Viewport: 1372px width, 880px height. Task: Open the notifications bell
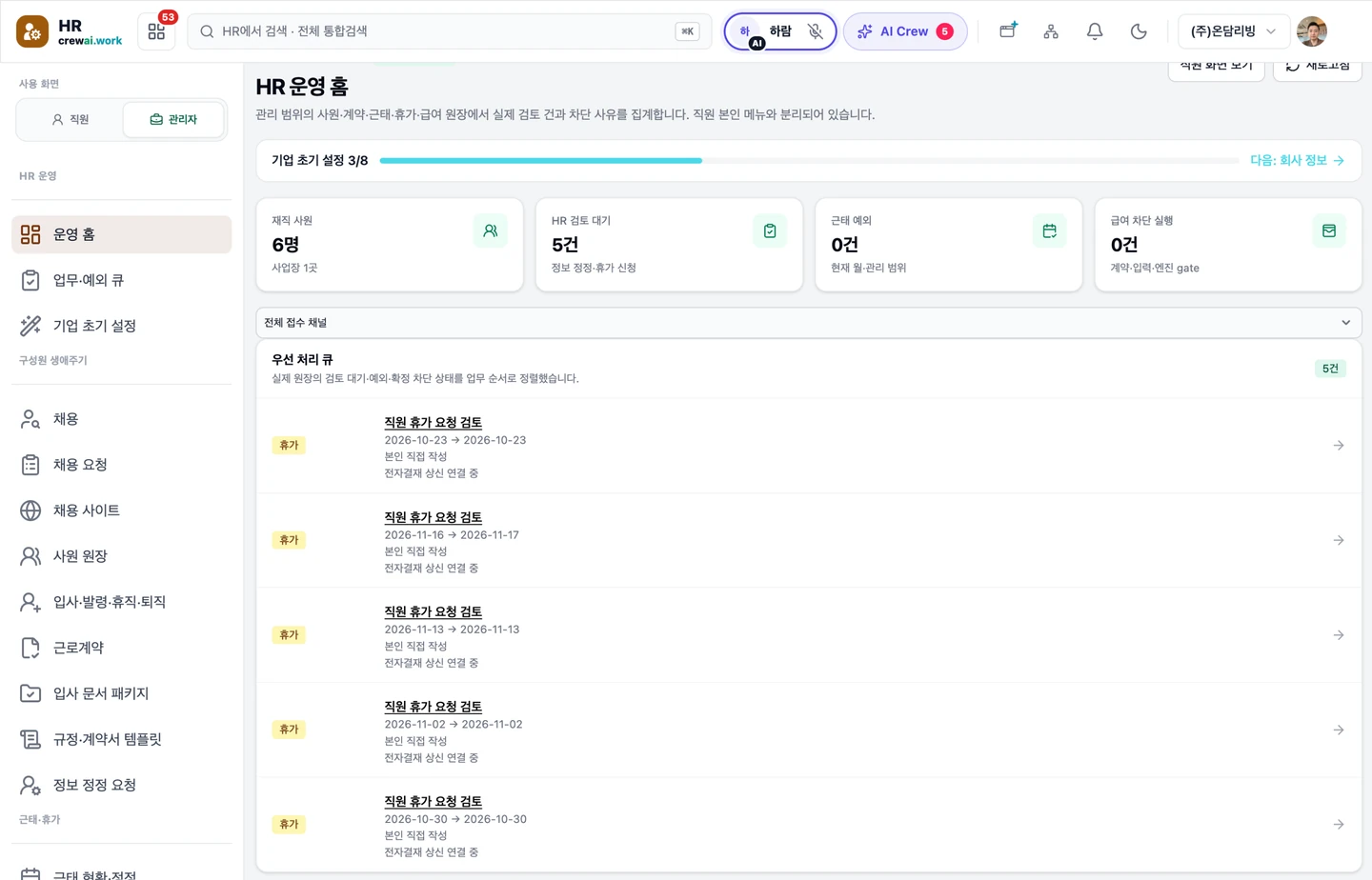click(1095, 31)
